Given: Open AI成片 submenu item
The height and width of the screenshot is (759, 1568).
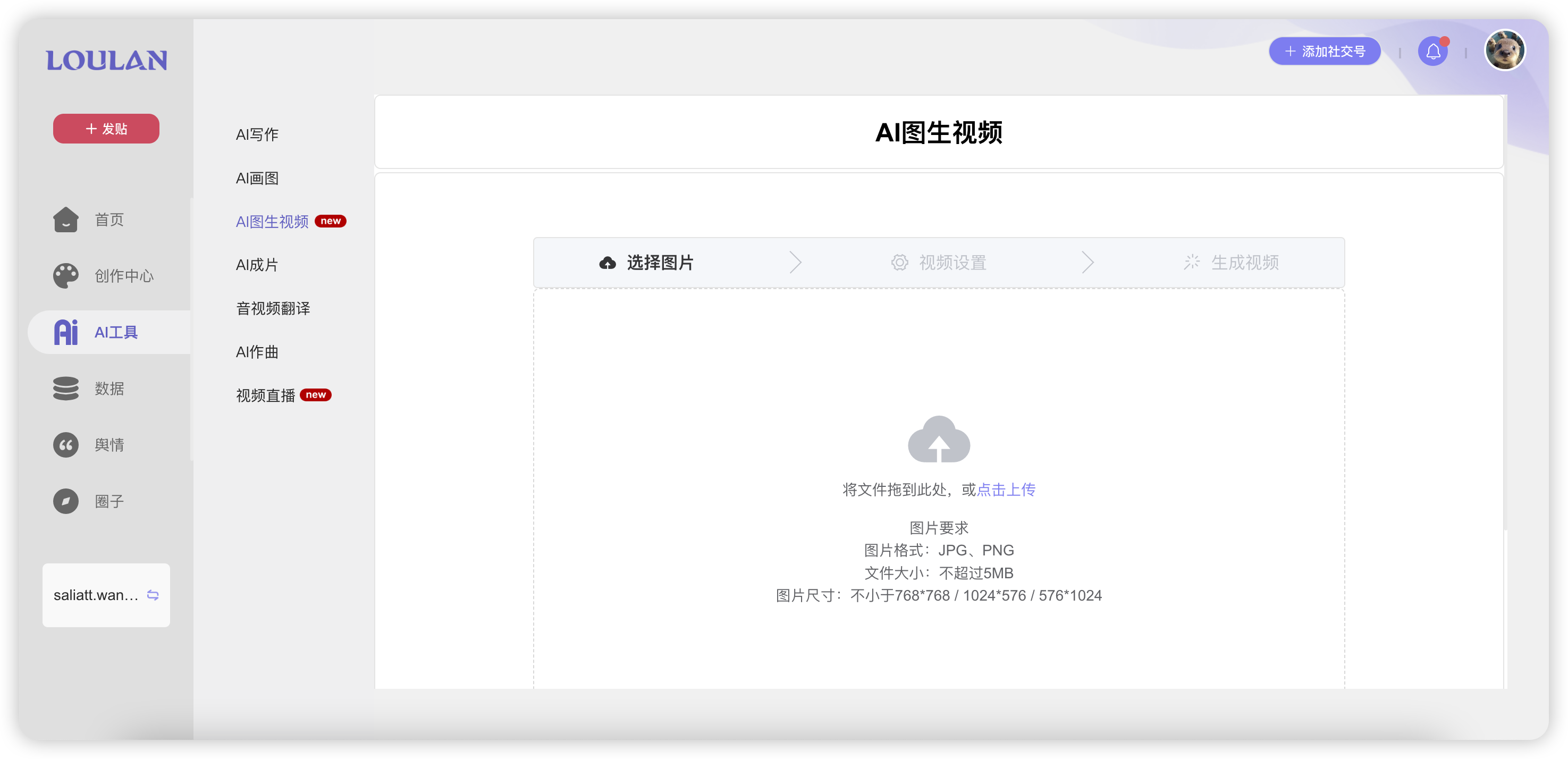Looking at the screenshot, I should [257, 265].
